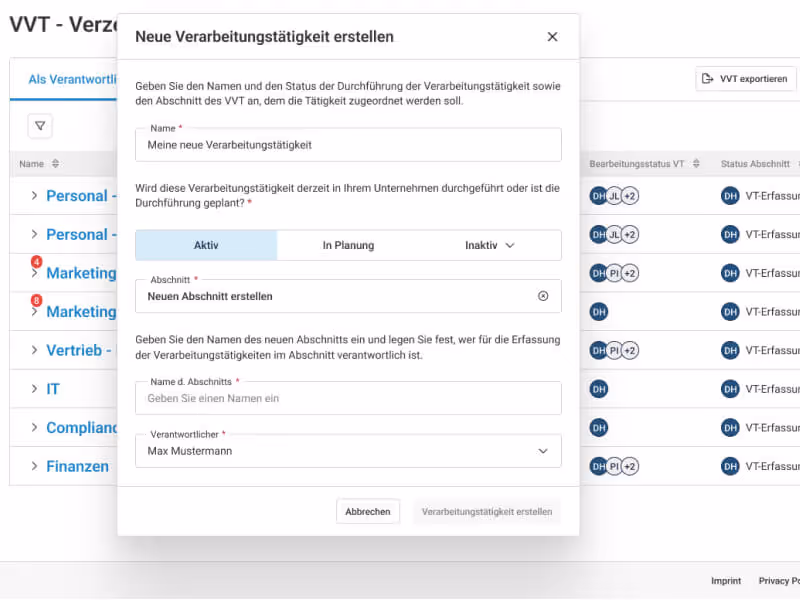Click the Name d. Abschnitts input field

(x=348, y=398)
